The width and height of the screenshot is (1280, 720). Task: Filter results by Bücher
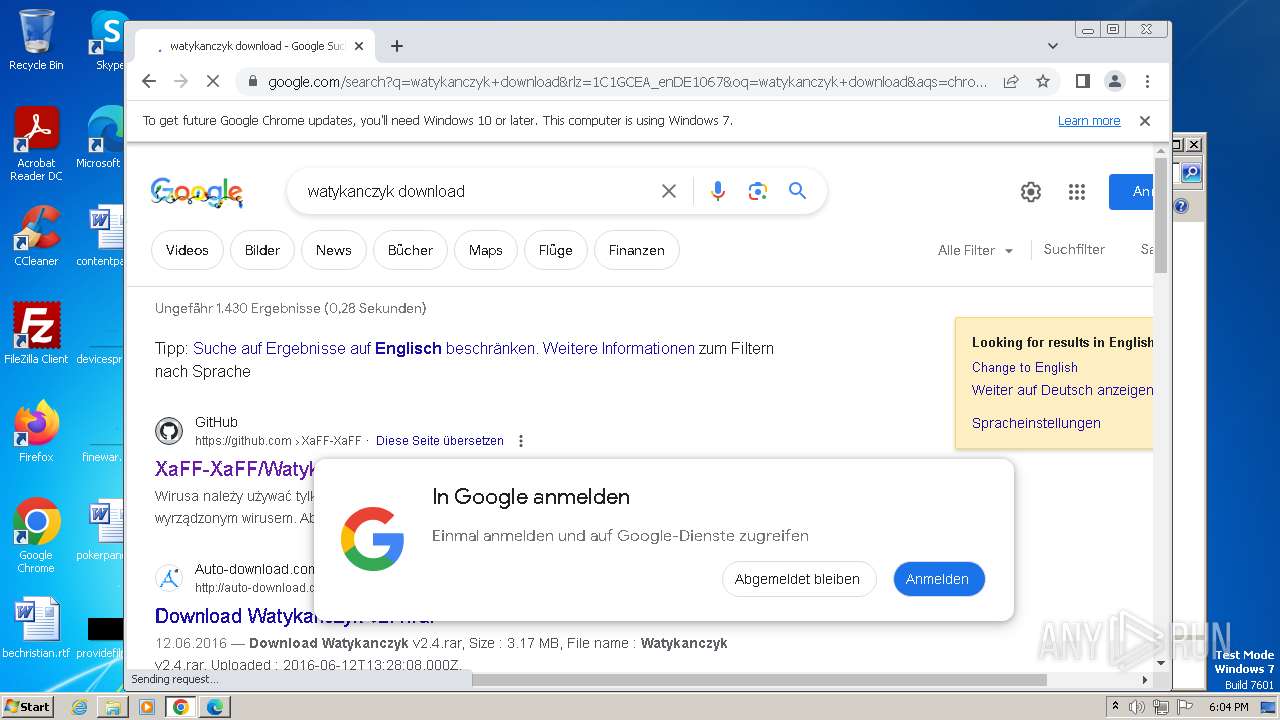click(x=410, y=250)
